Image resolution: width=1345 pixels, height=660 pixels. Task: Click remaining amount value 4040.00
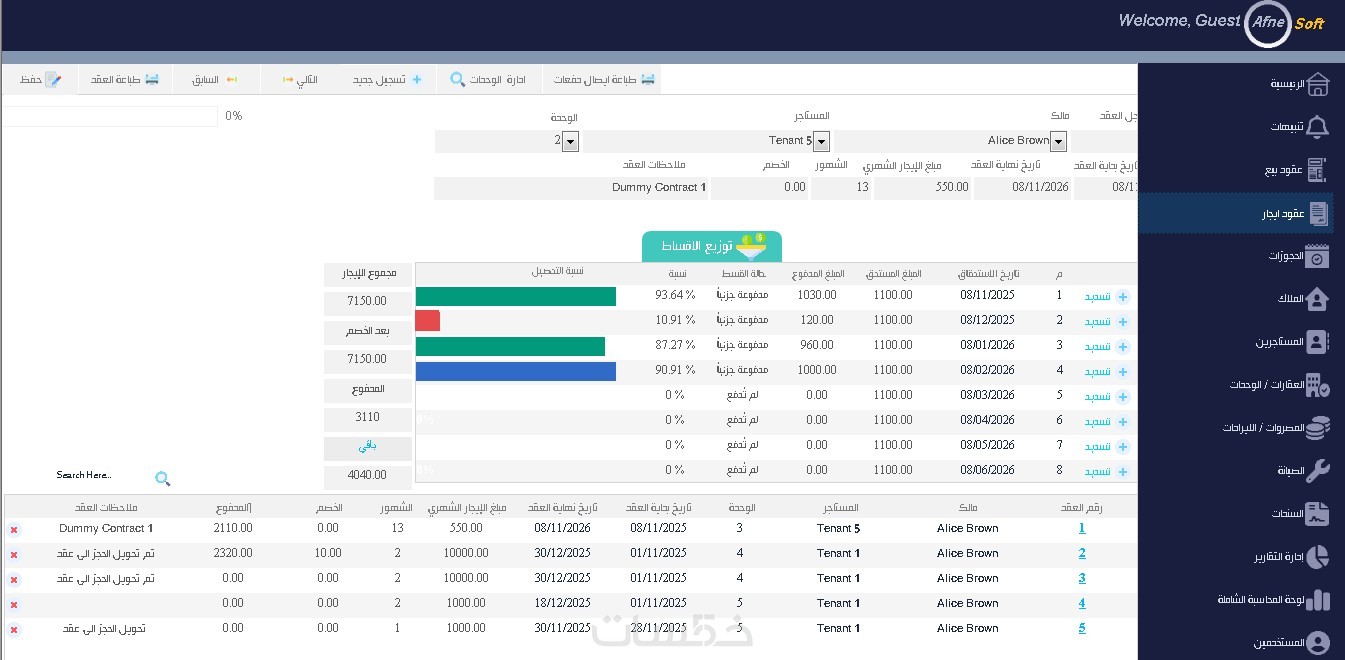tap(368, 477)
